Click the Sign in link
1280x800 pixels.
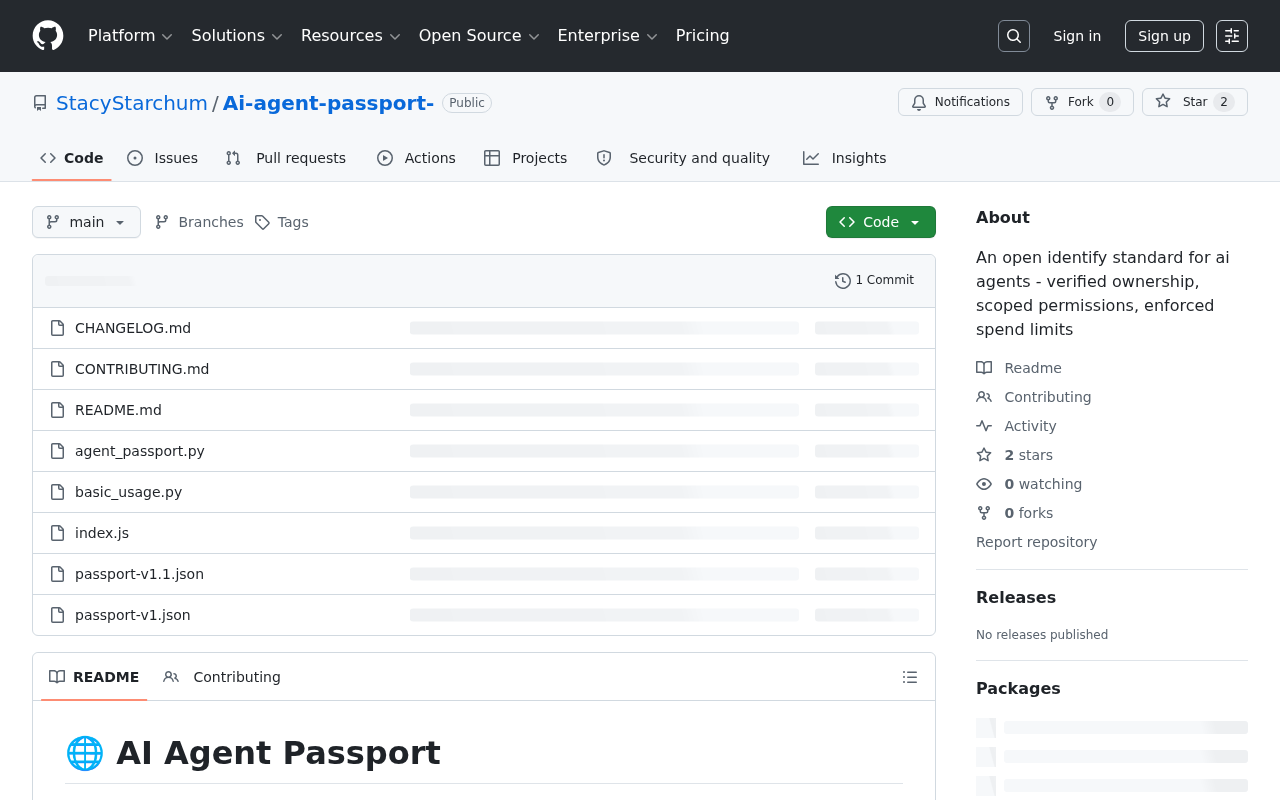click(x=1077, y=36)
